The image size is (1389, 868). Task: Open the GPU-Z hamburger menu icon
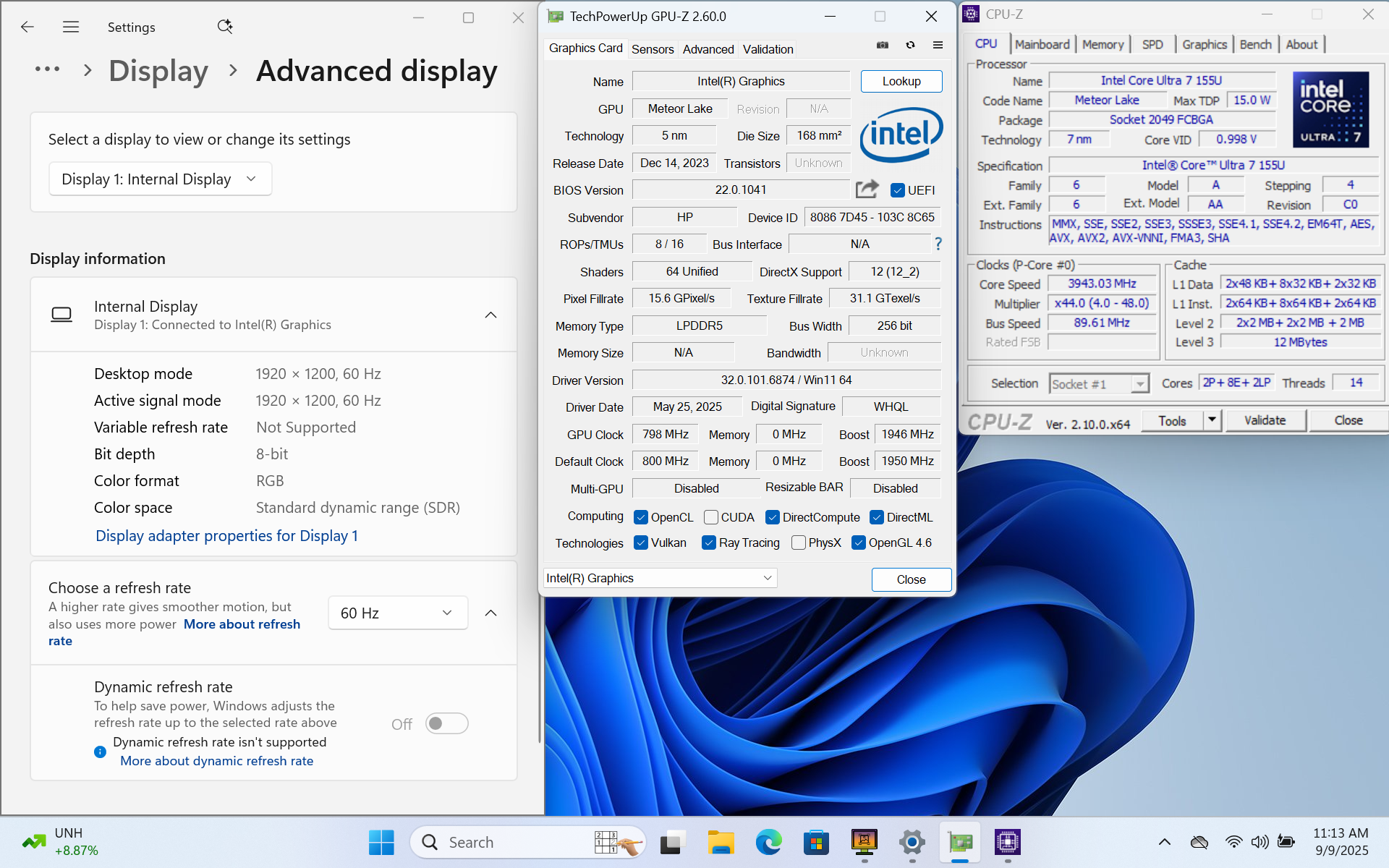coord(938,45)
